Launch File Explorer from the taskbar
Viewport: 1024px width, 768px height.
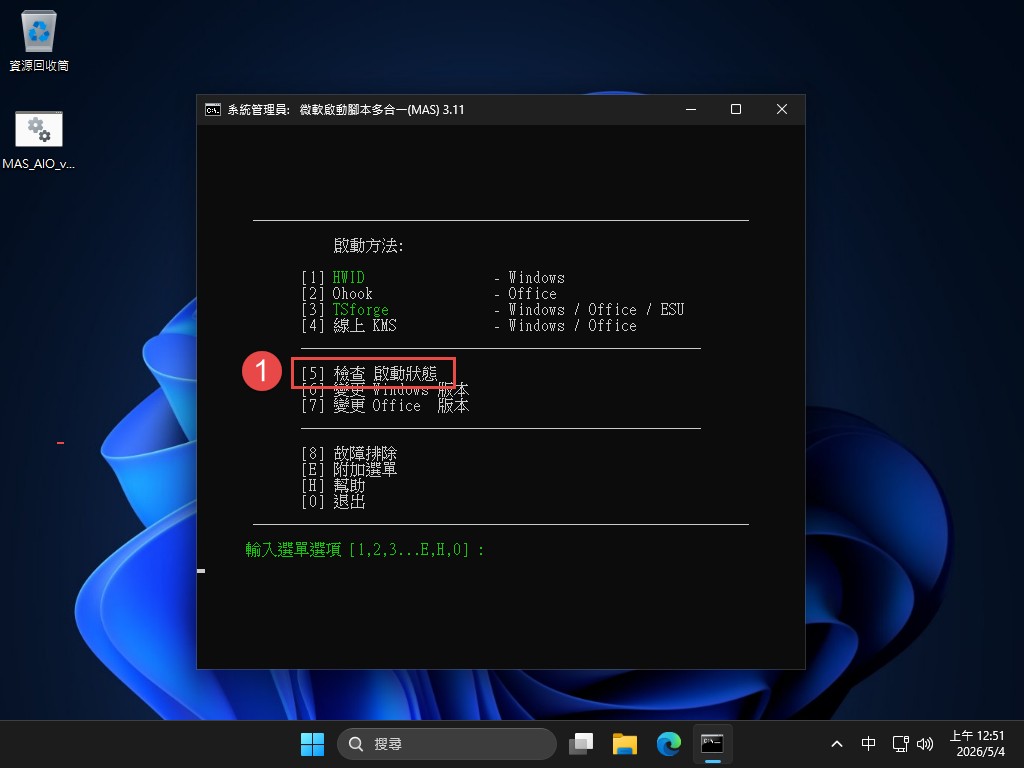point(624,744)
